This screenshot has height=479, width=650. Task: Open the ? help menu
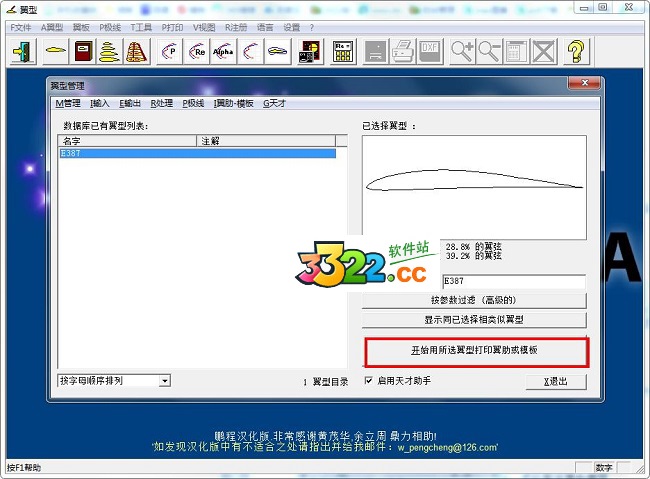coord(312,27)
